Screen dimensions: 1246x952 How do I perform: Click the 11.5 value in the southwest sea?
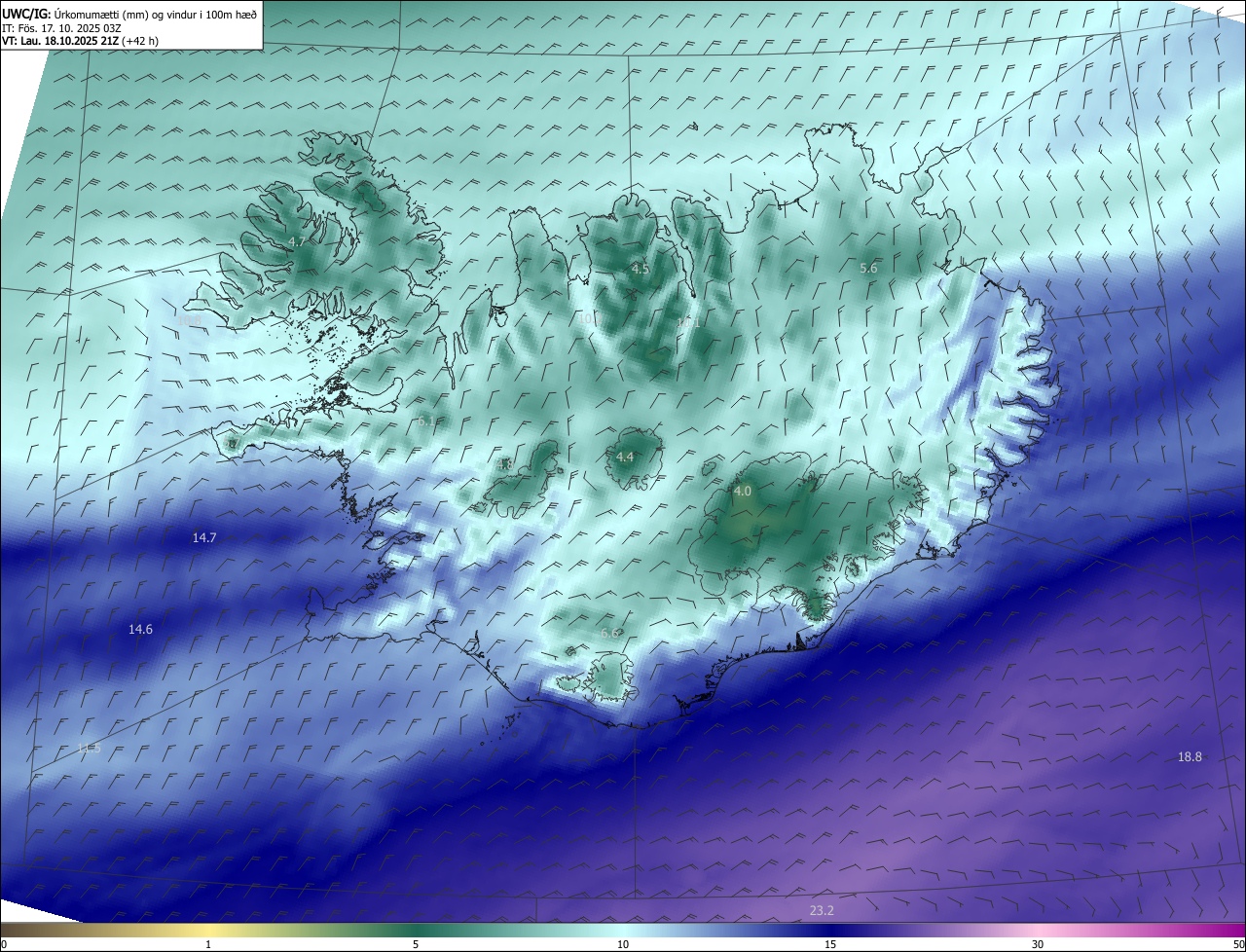point(89,748)
